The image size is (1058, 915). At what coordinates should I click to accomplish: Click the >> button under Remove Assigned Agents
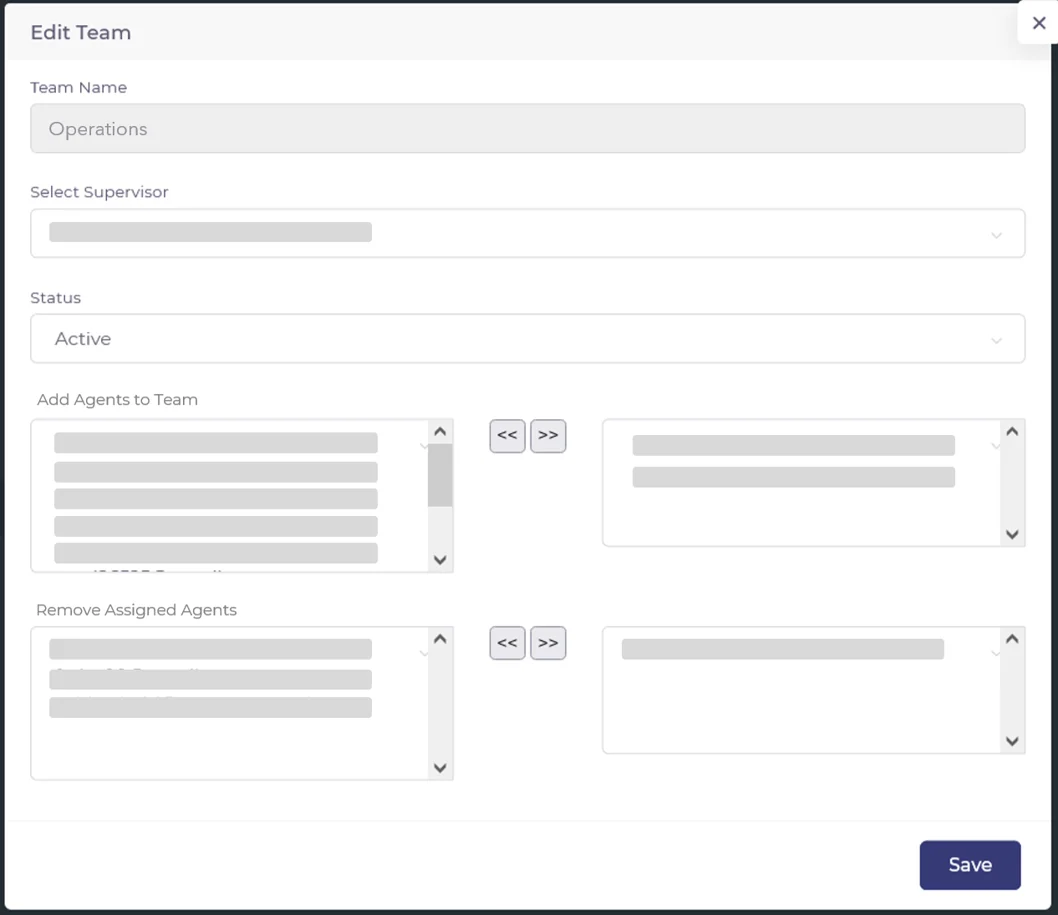(548, 643)
